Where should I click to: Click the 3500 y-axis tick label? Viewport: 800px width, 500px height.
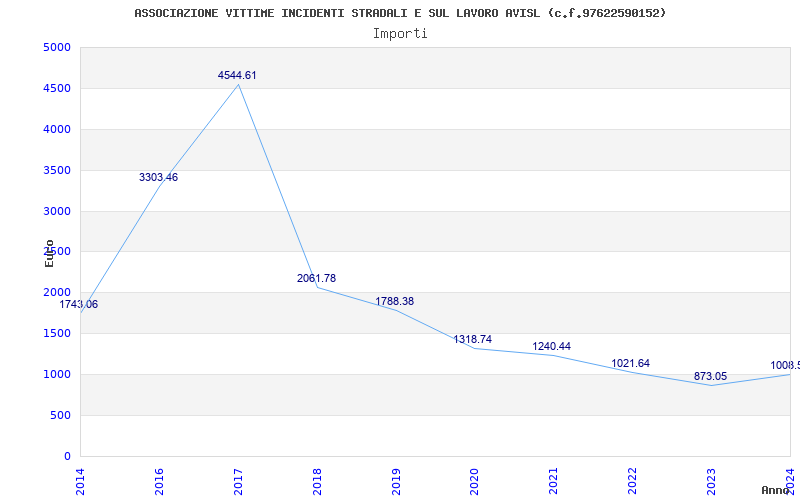pyautogui.click(x=57, y=170)
